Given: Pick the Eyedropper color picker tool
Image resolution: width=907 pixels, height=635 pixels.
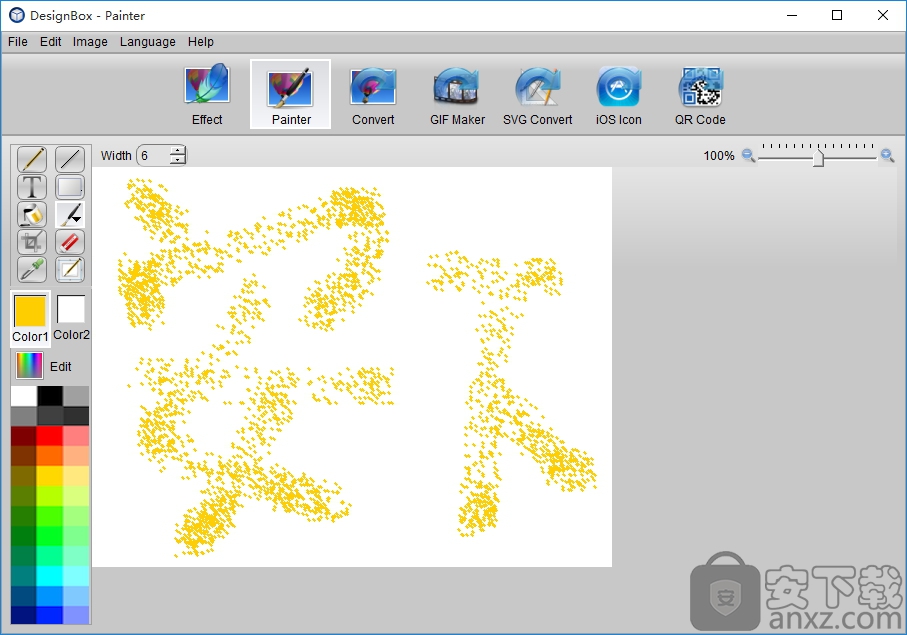Looking at the screenshot, I should pos(32,269).
